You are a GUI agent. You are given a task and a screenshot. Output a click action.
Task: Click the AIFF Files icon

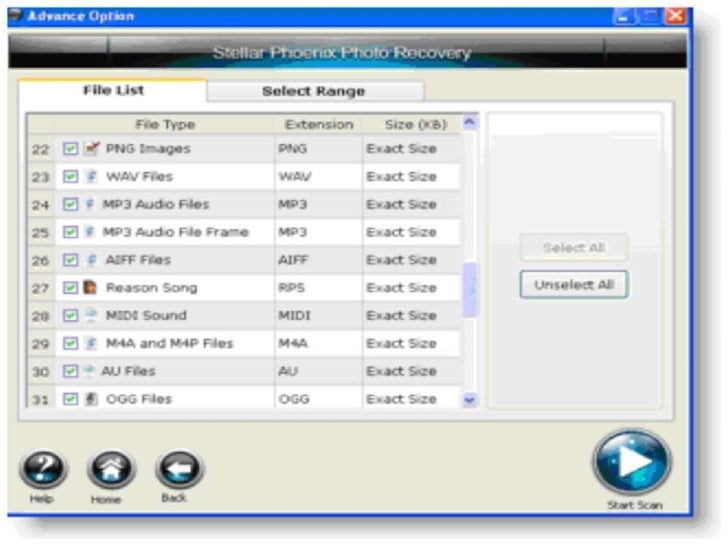(92, 260)
